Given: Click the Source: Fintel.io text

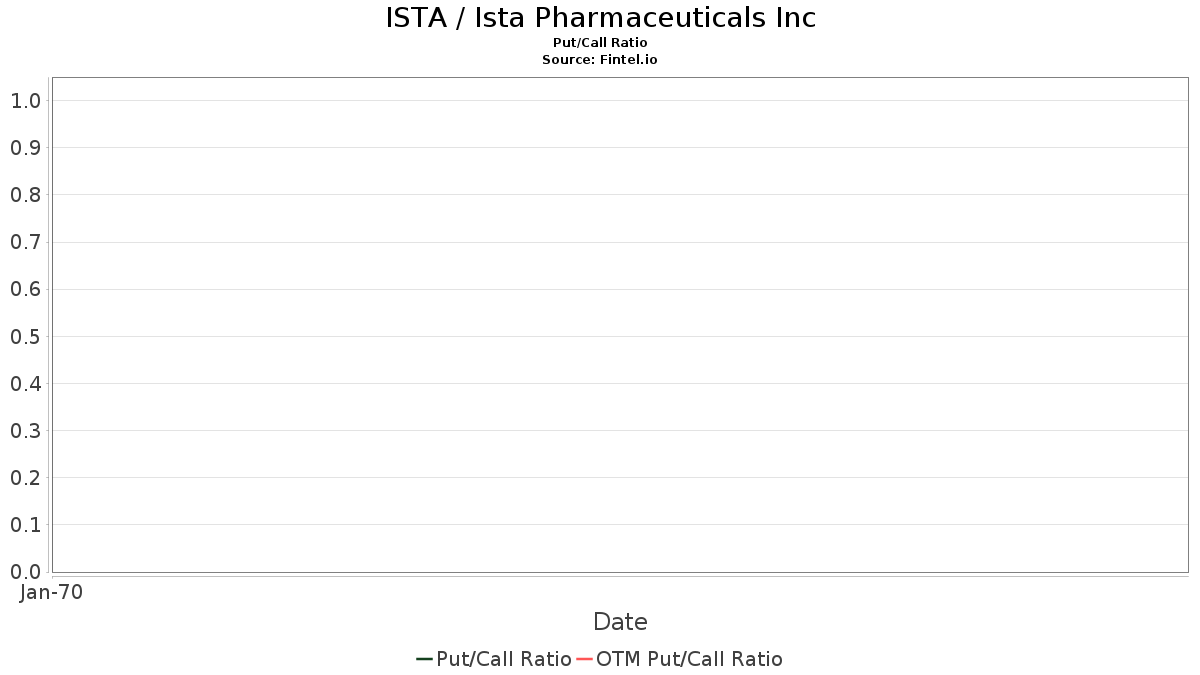Looking at the screenshot, I should [x=600, y=60].
